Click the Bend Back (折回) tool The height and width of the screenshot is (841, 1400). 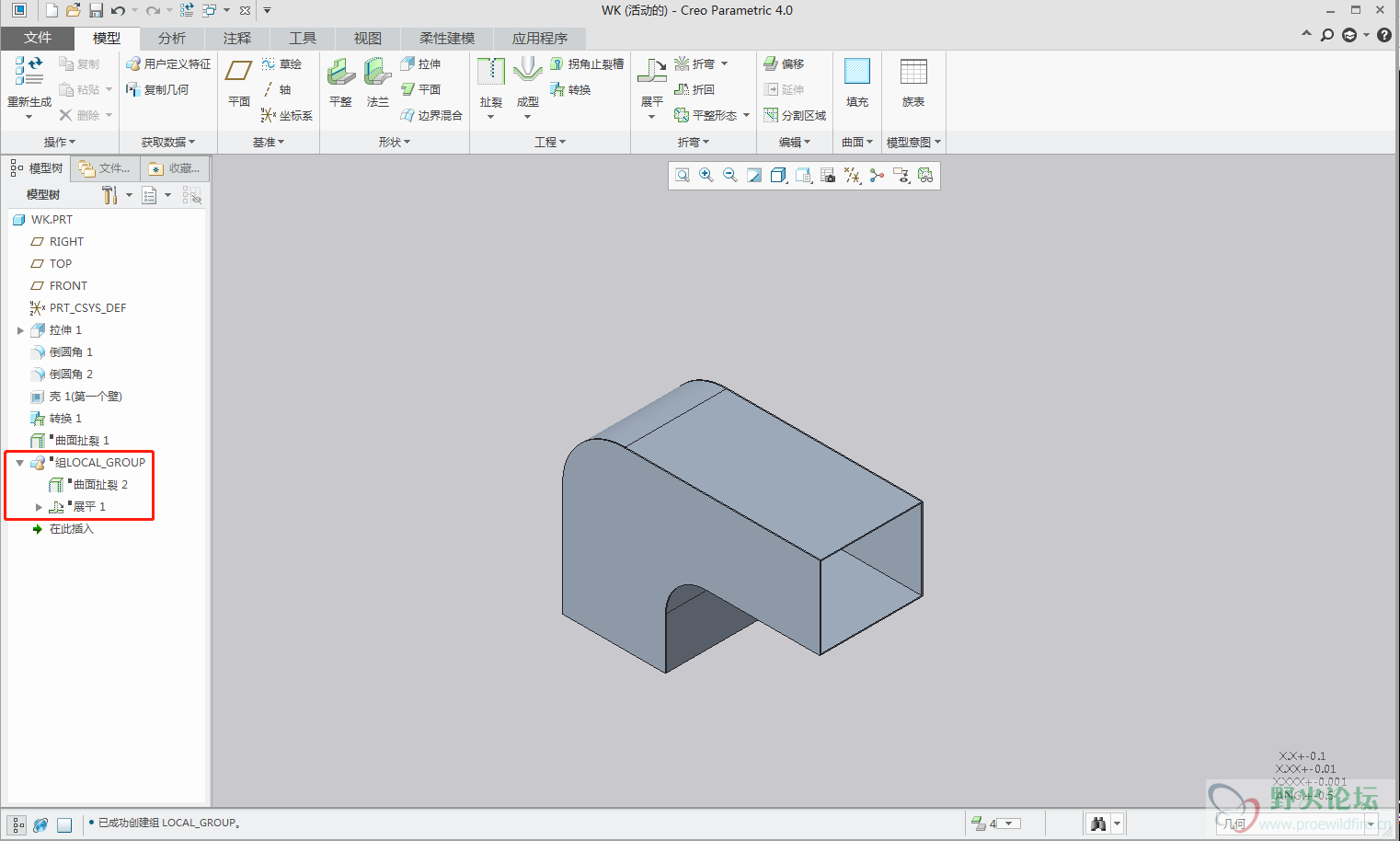tap(694, 89)
